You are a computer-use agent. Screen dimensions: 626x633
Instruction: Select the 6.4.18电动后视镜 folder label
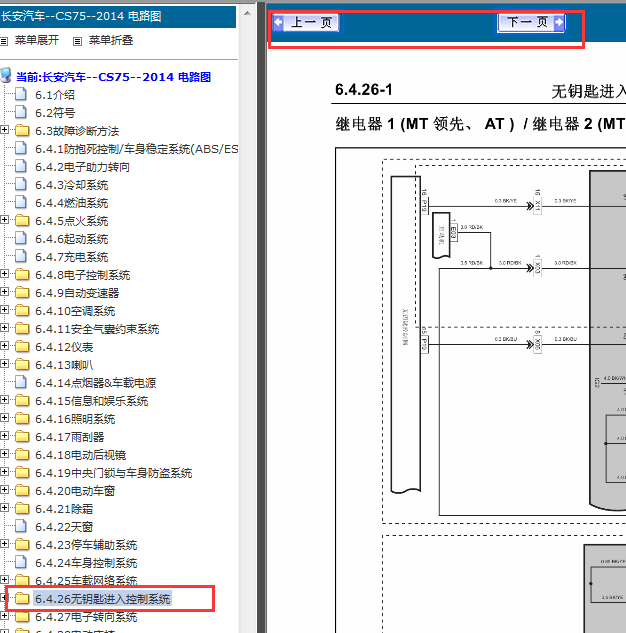pos(80,455)
